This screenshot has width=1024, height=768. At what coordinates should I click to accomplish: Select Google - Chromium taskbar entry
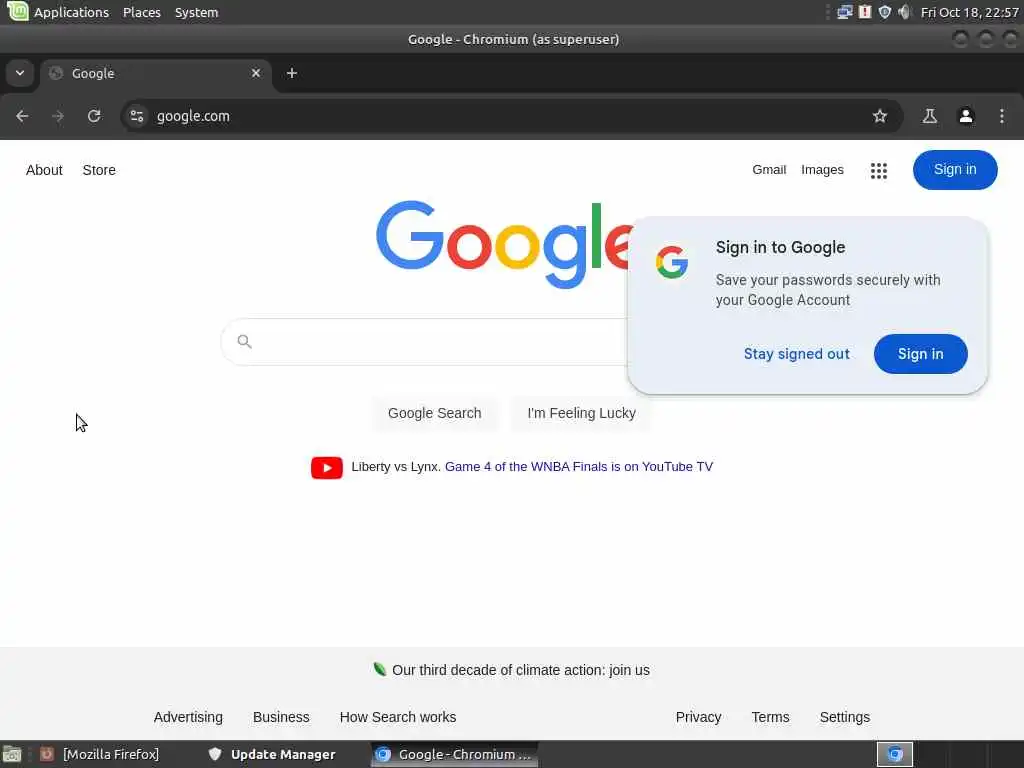click(x=455, y=754)
